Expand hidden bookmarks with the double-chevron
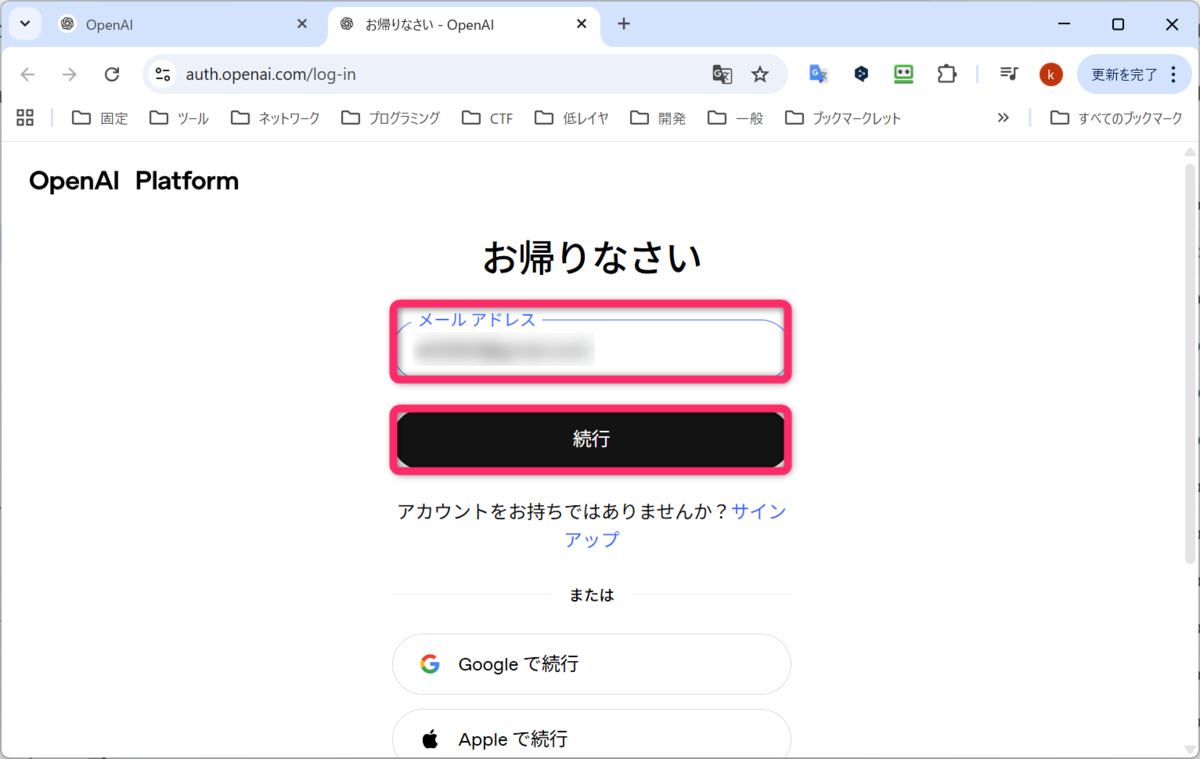This screenshot has width=1200, height=759. click(1003, 117)
